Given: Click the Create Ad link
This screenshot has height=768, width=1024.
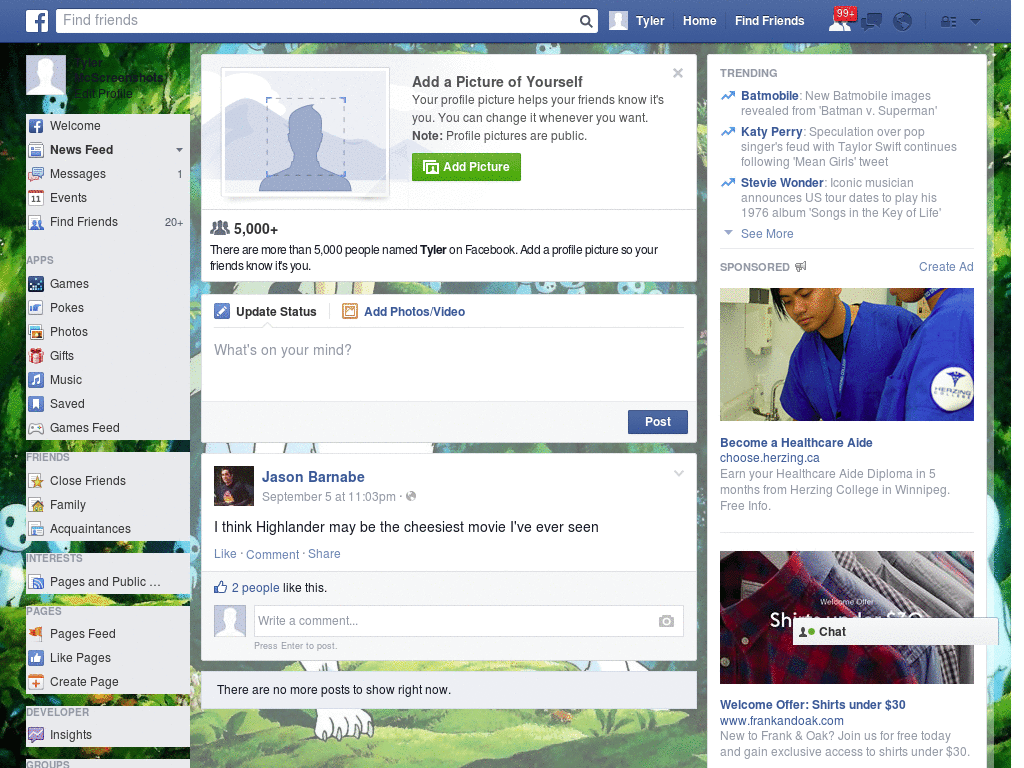Looking at the screenshot, I should [946, 266].
